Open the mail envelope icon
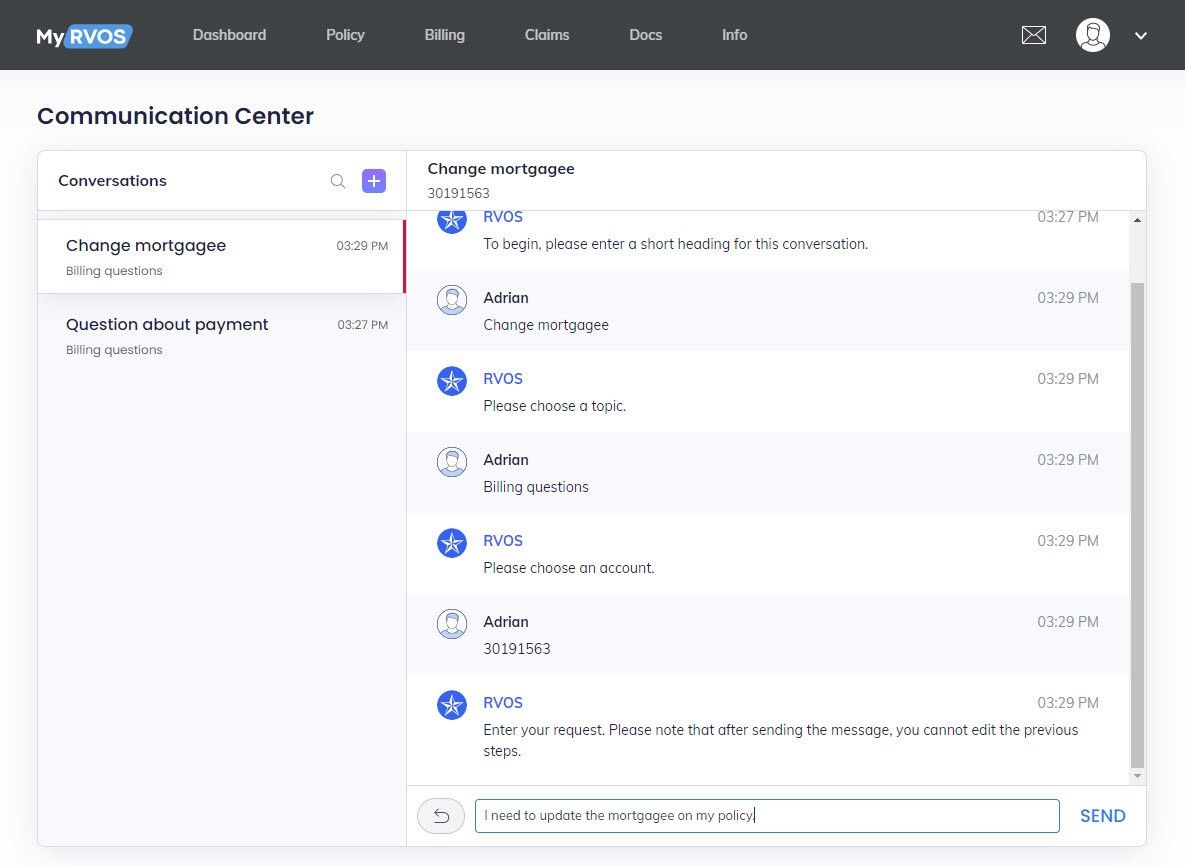 pyautogui.click(x=1033, y=35)
